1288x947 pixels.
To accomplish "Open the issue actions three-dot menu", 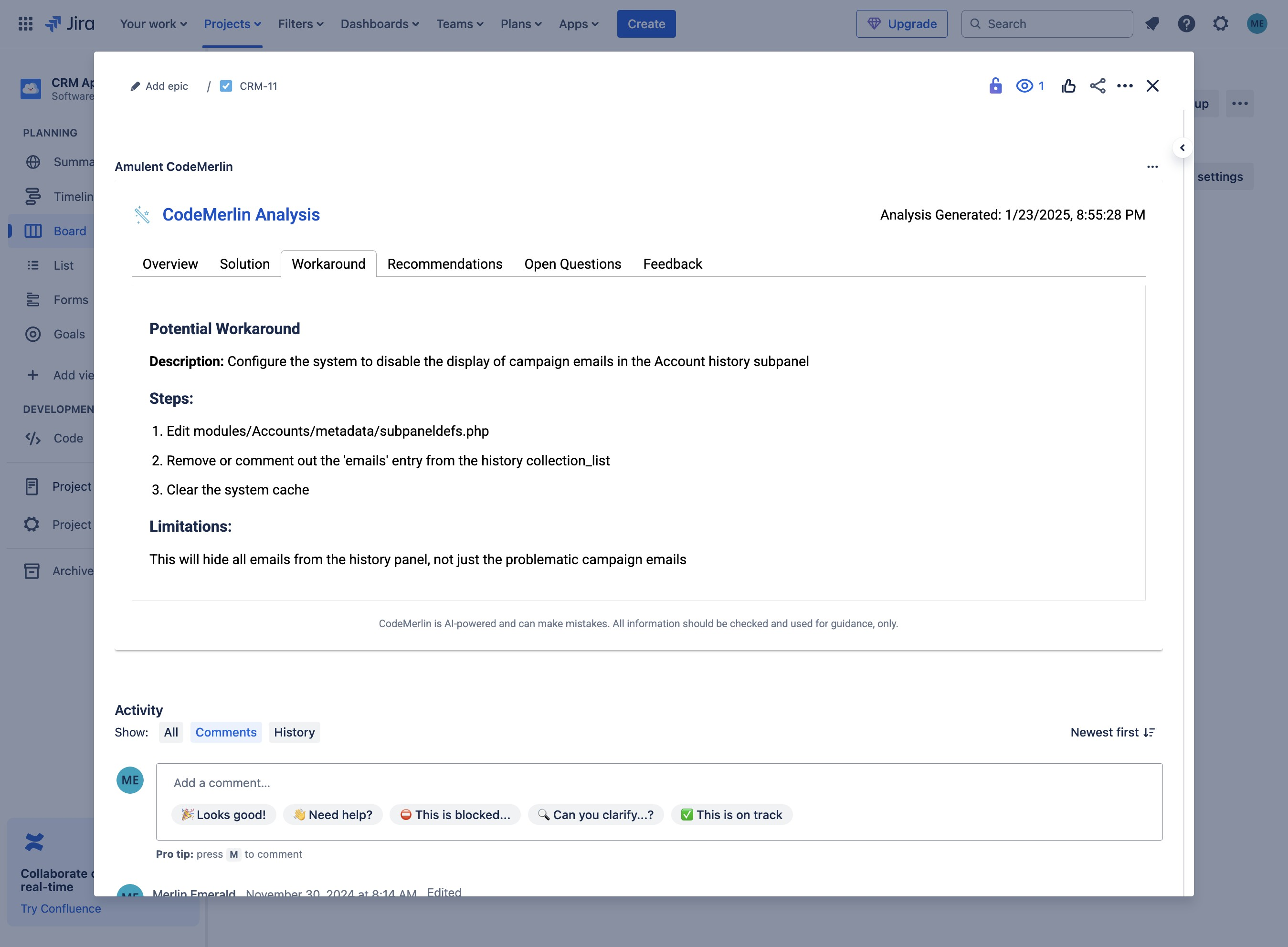I will point(1125,86).
